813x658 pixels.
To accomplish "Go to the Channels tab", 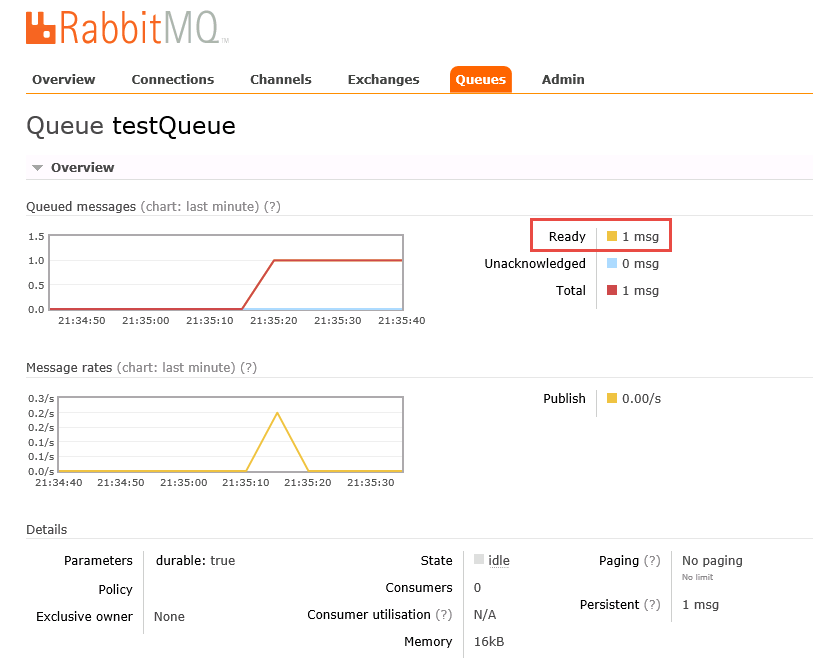I will pos(280,80).
